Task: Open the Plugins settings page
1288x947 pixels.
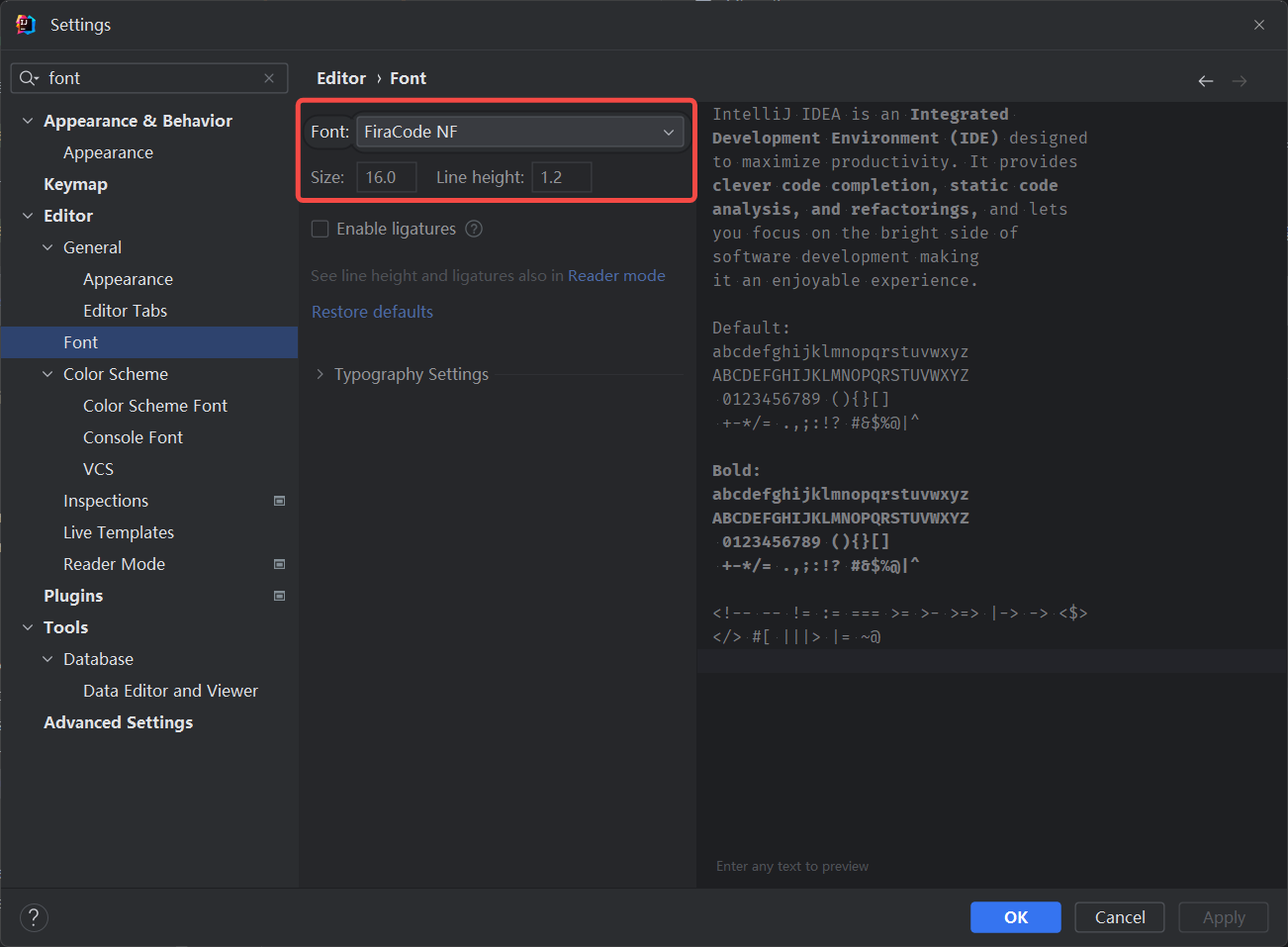Action: [73, 596]
